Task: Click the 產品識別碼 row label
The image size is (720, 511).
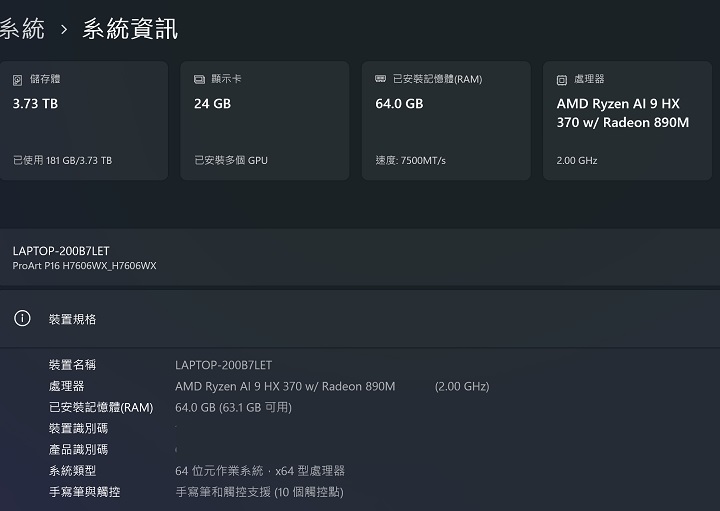Action: (79, 449)
